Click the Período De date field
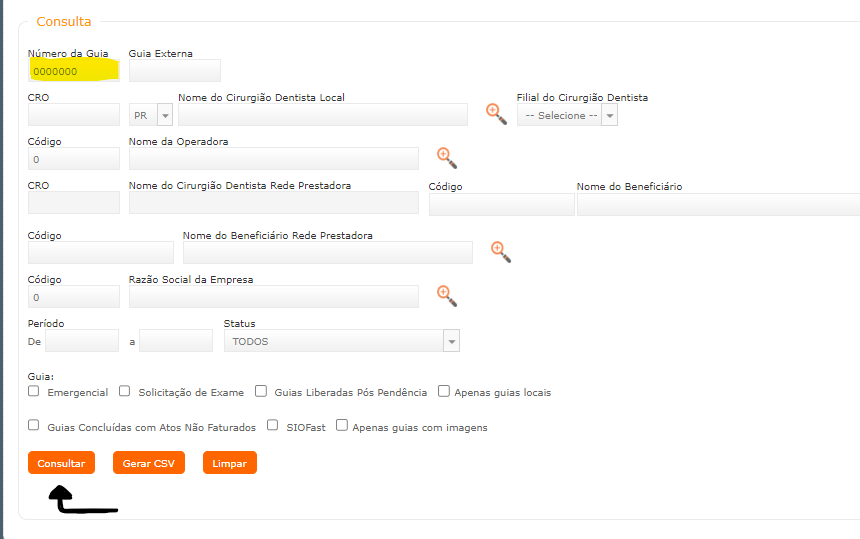This screenshot has height=539, width=860. coord(82,341)
